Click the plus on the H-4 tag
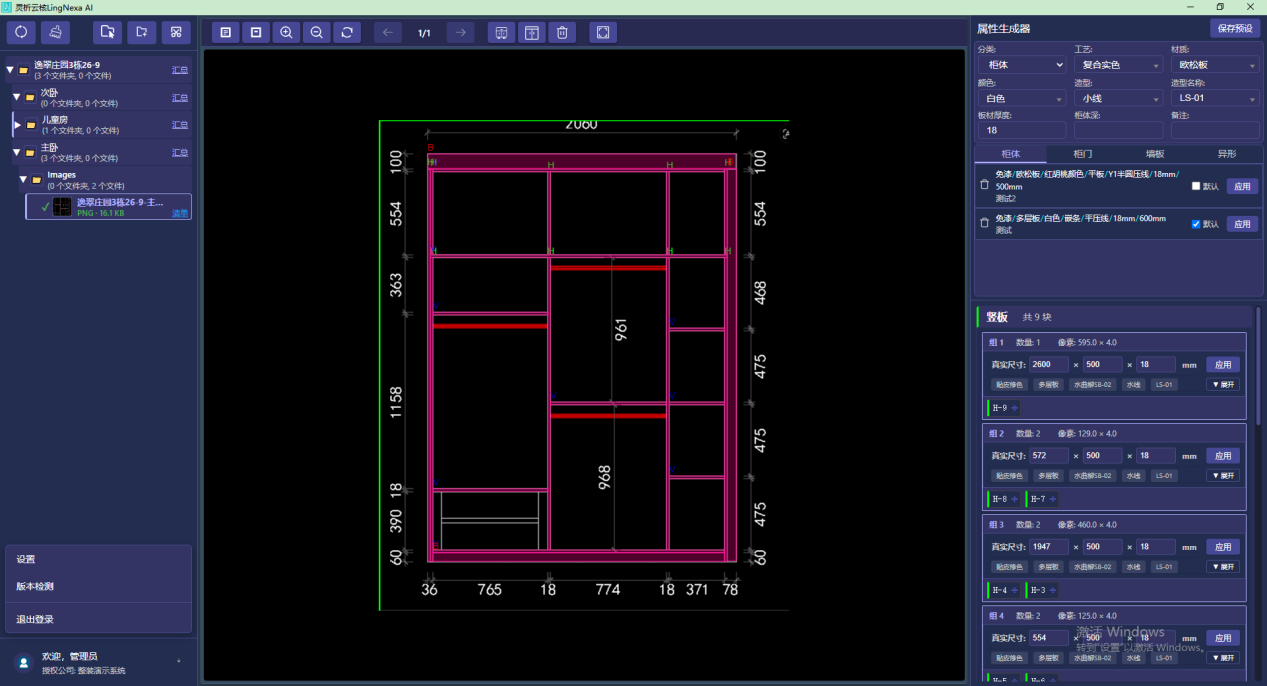The image size is (1267, 686). point(1014,590)
